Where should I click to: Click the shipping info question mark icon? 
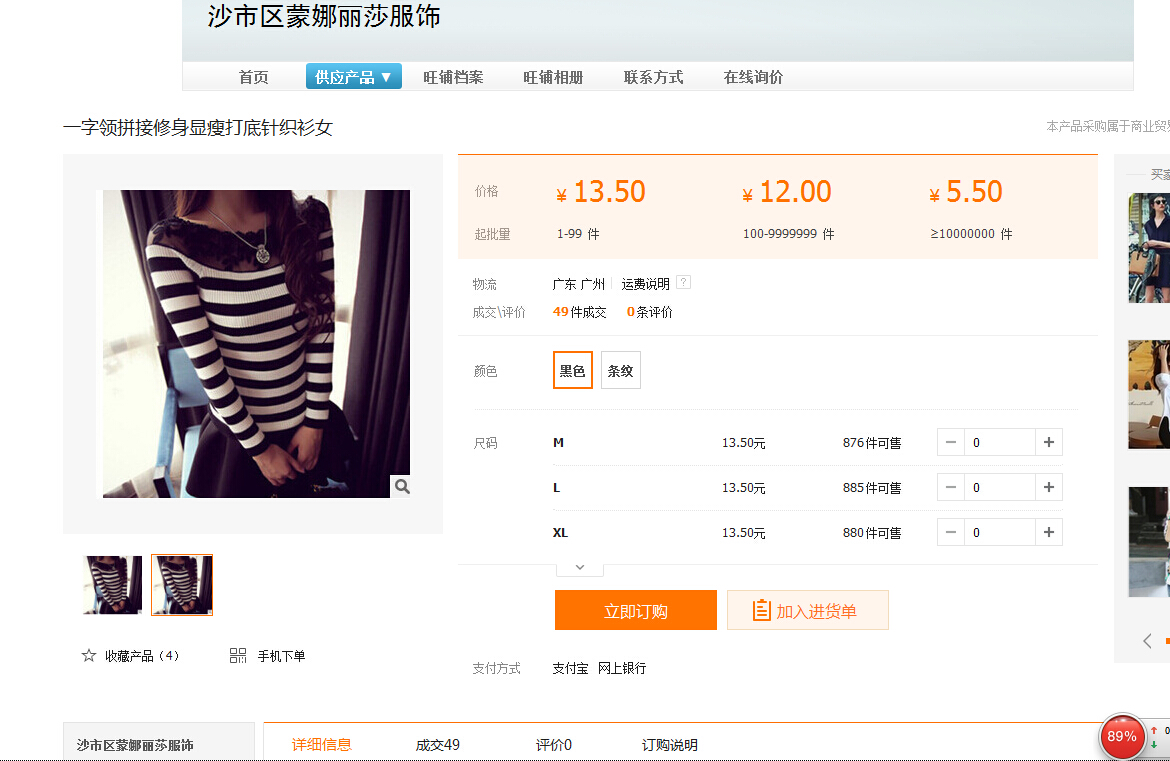tap(683, 283)
